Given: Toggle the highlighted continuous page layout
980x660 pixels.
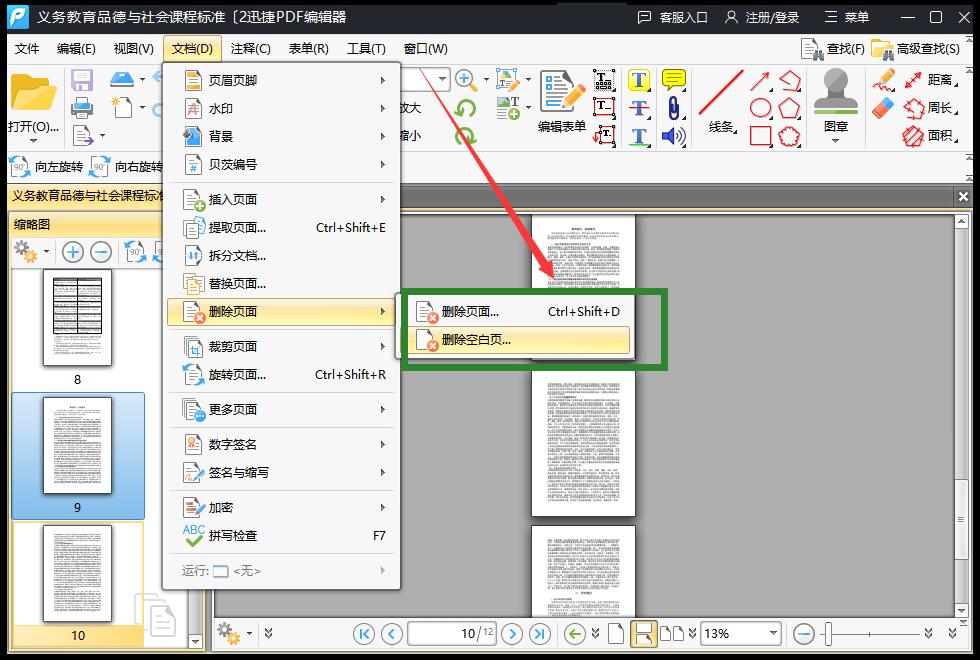Looking at the screenshot, I should pos(644,633).
